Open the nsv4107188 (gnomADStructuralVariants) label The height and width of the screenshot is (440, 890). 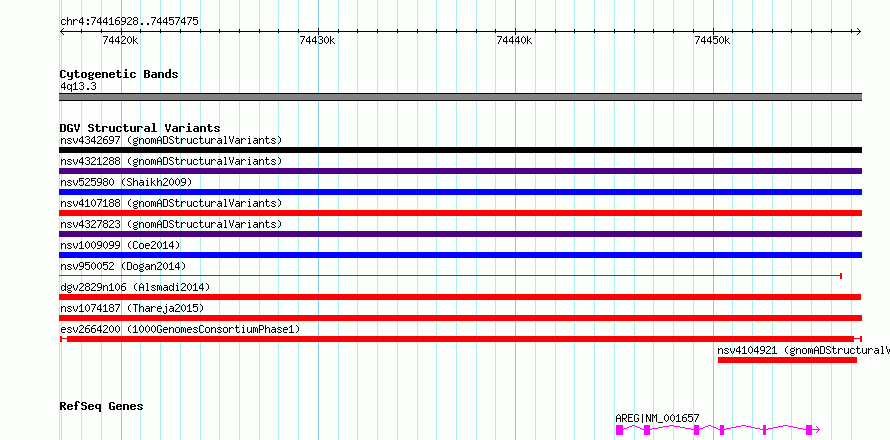click(x=171, y=203)
